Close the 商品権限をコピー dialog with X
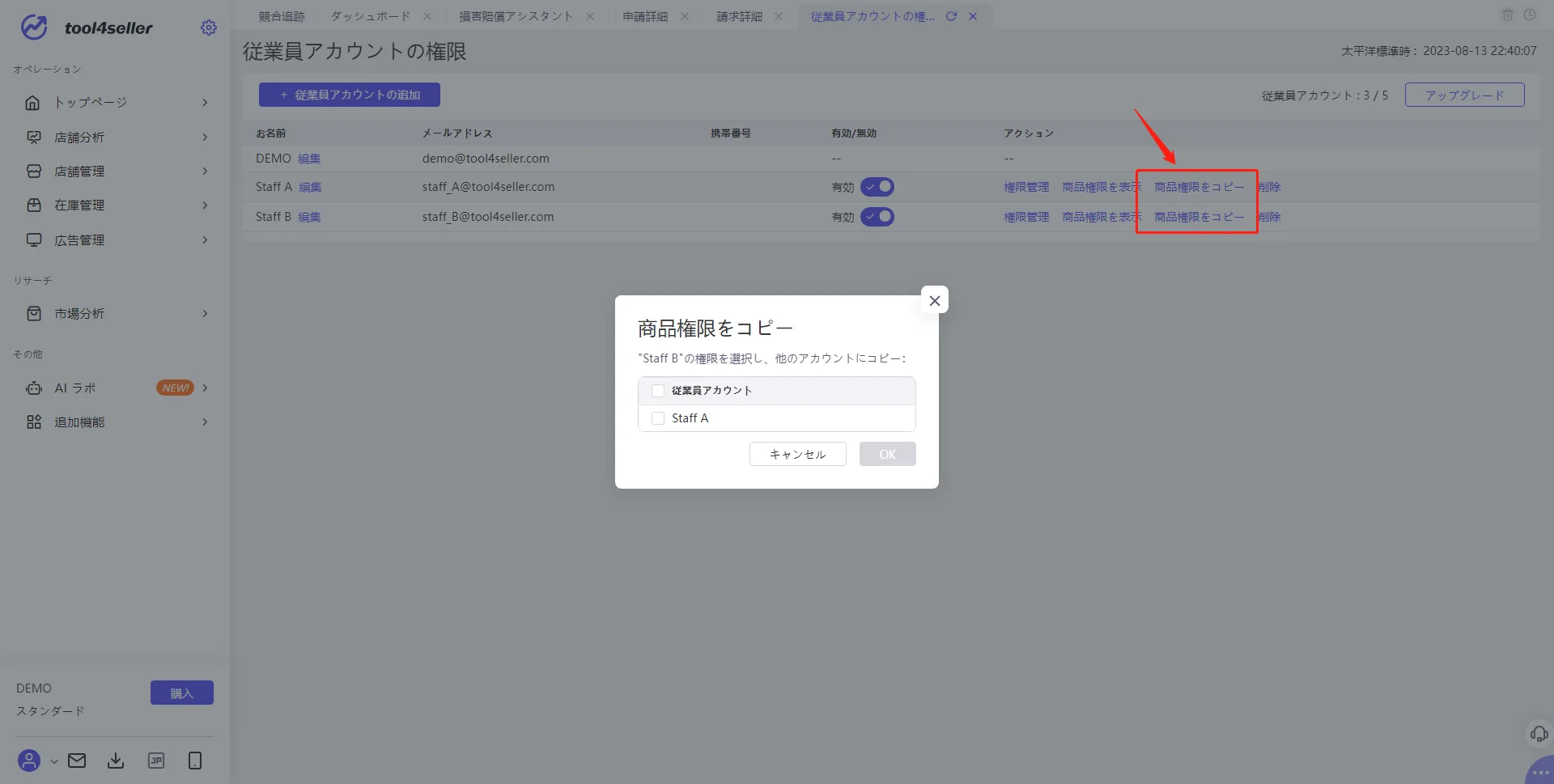Image resolution: width=1554 pixels, height=784 pixels. [935, 300]
